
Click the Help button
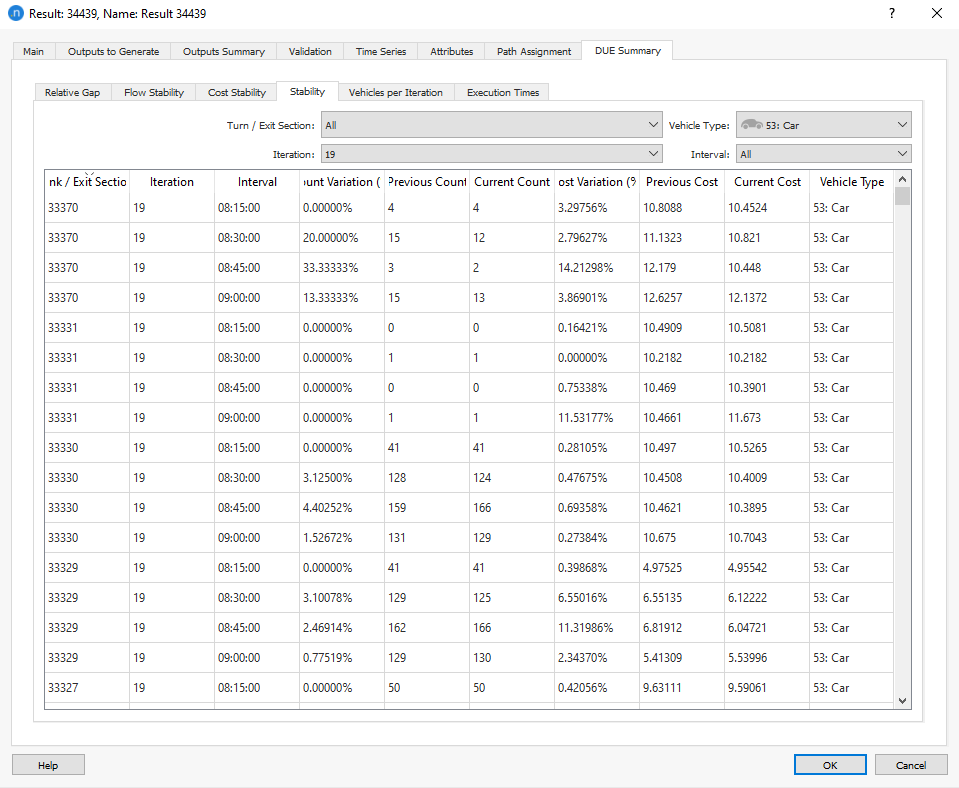48,764
